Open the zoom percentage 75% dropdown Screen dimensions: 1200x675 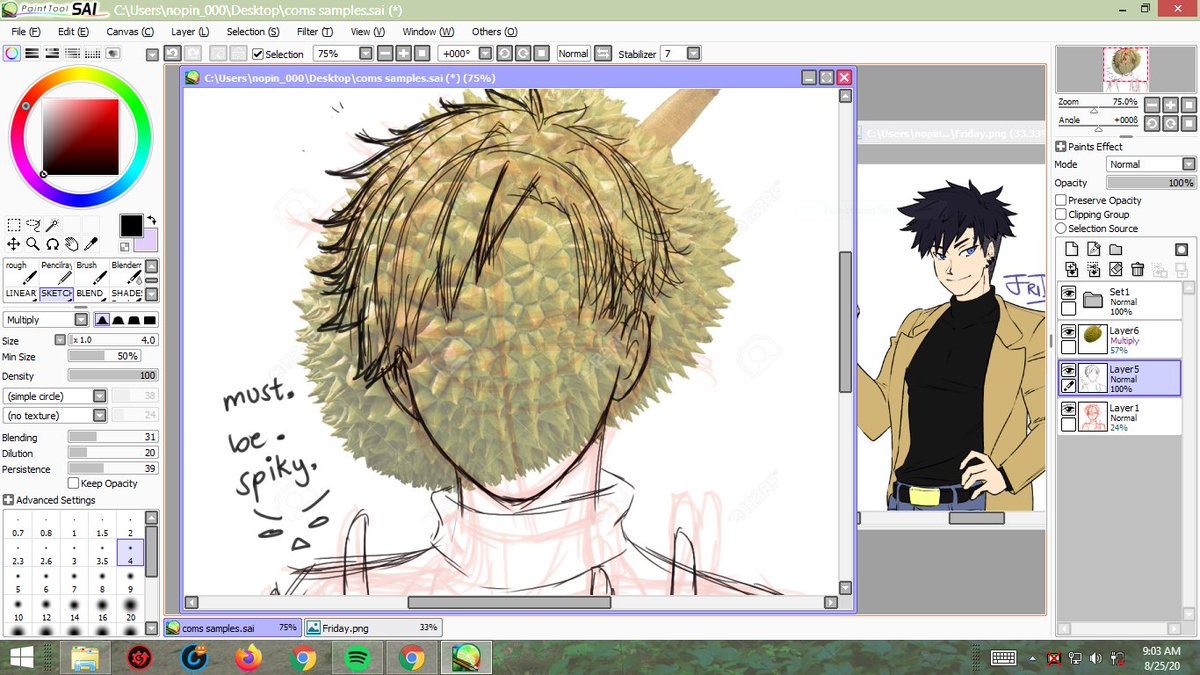click(365, 53)
